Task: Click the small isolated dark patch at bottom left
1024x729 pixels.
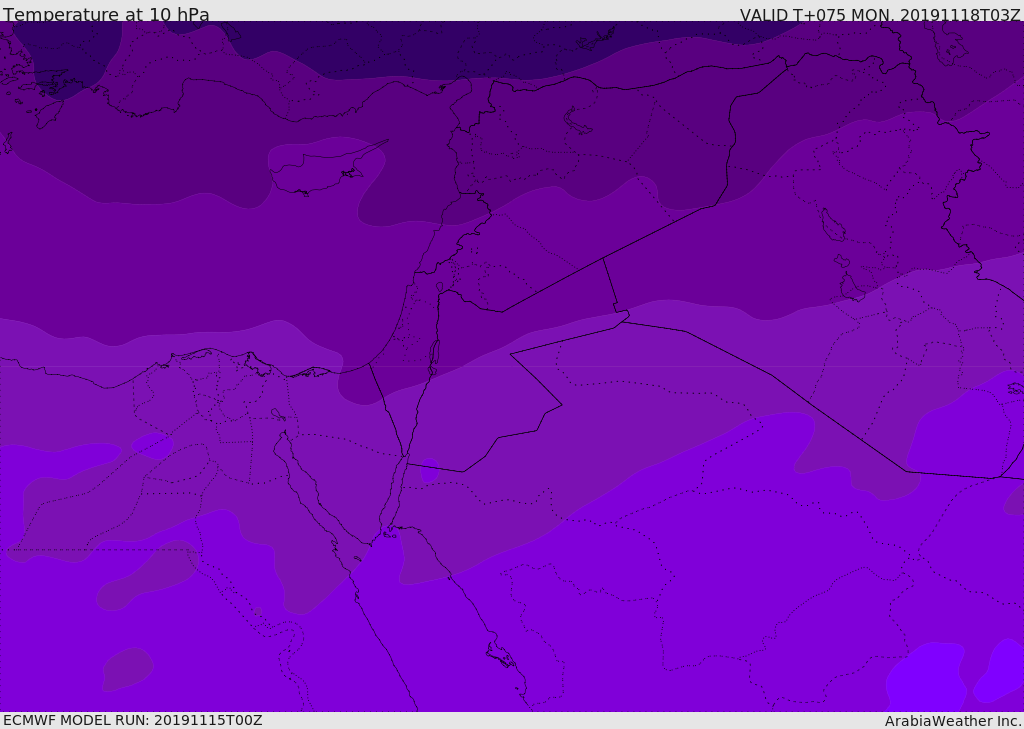Action: point(127,668)
